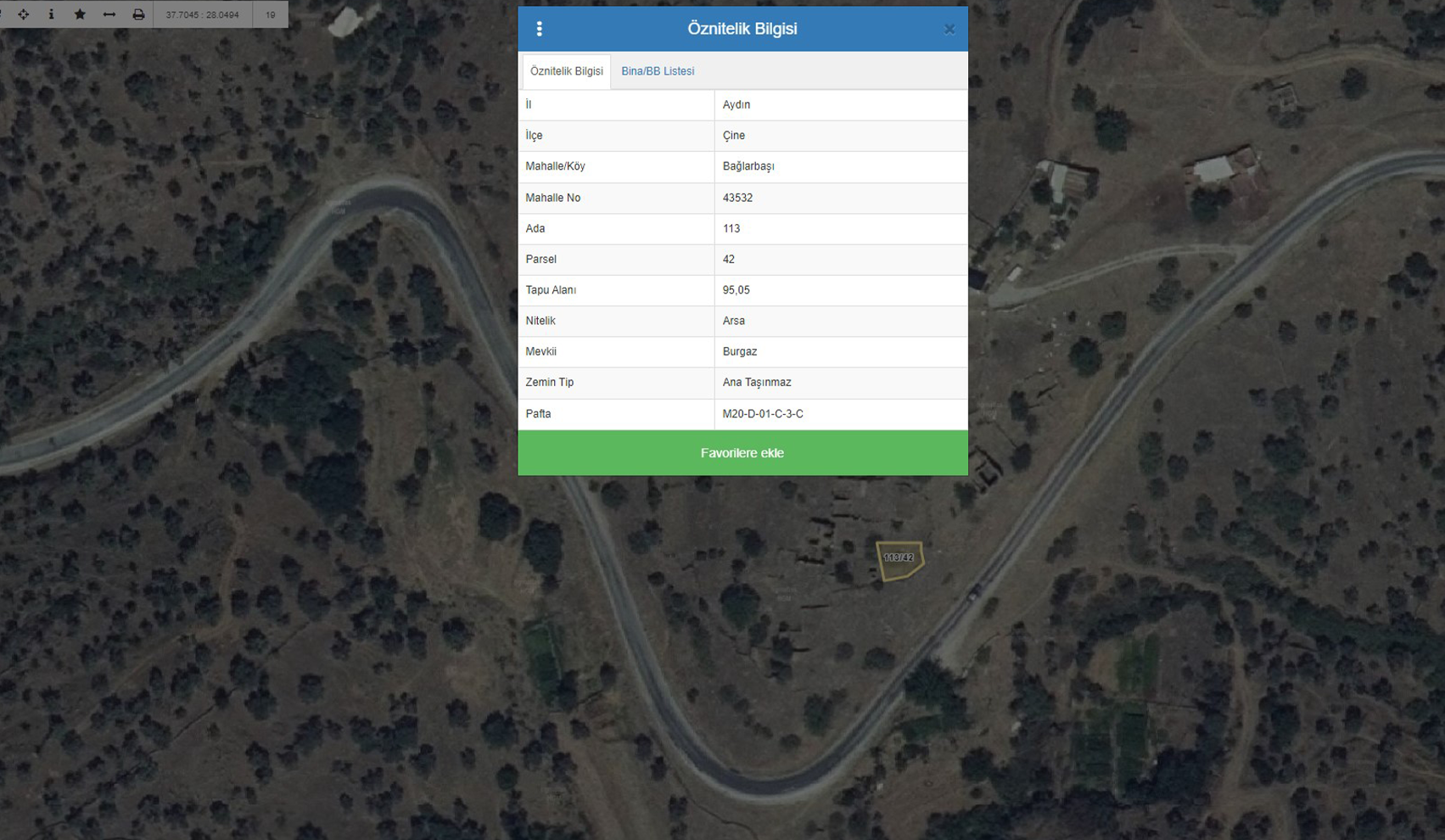Open the three-dot menu in Öznitelik Bilgisi header
Image resolution: width=1445 pixels, height=840 pixels.
click(540, 29)
